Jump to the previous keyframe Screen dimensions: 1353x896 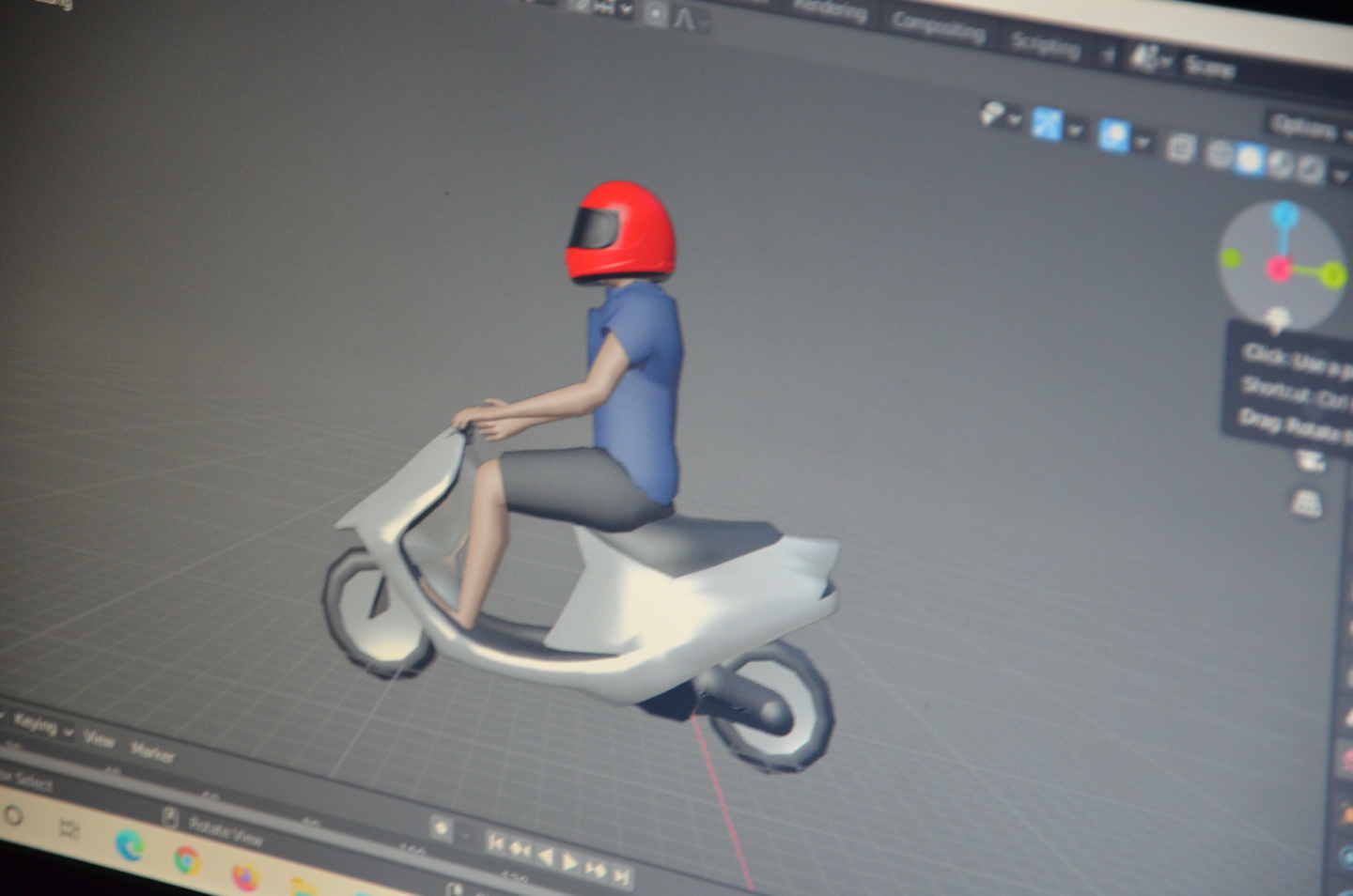click(x=520, y=850)
